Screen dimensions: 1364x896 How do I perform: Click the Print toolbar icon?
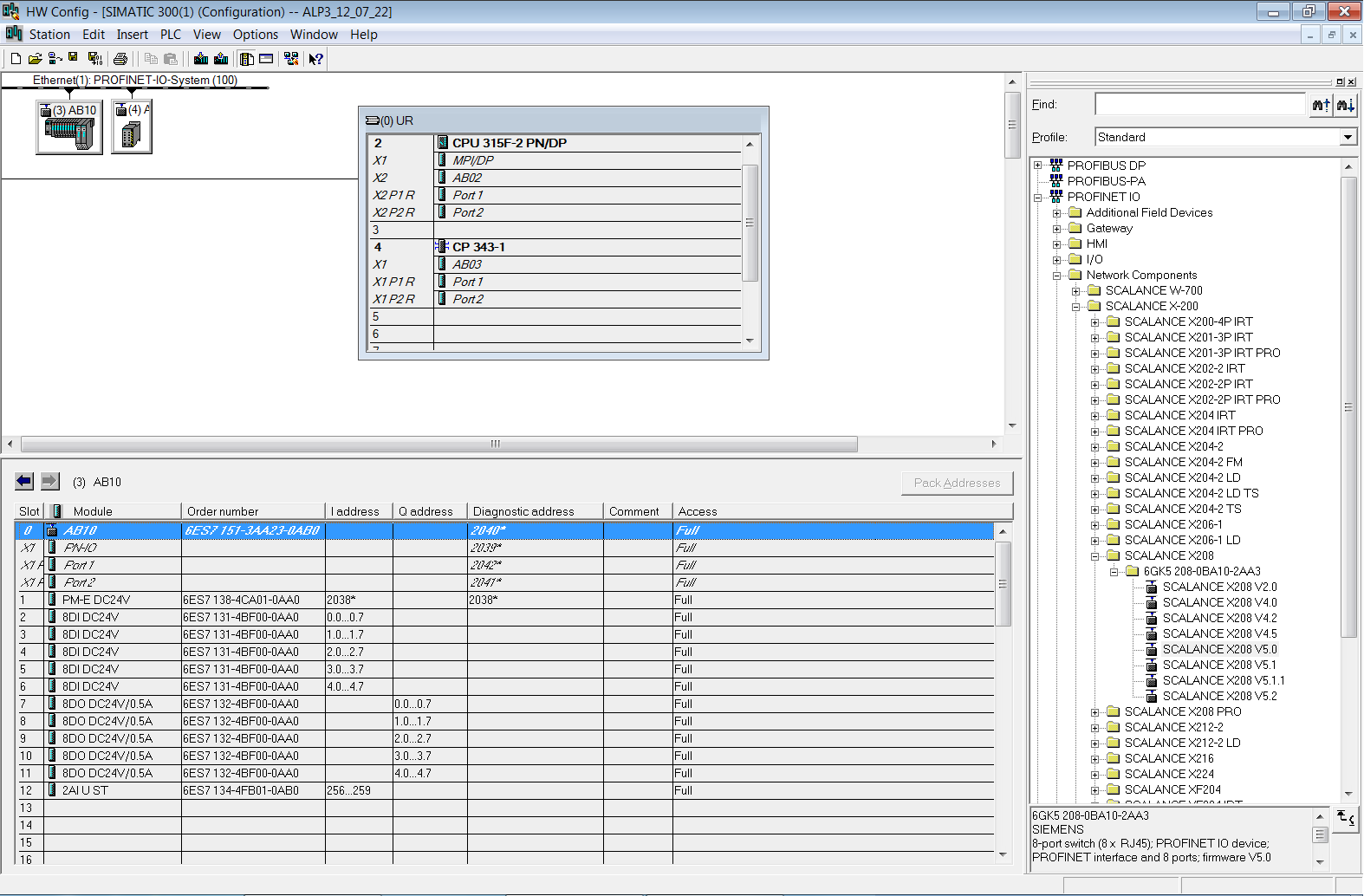pos(120,59)
